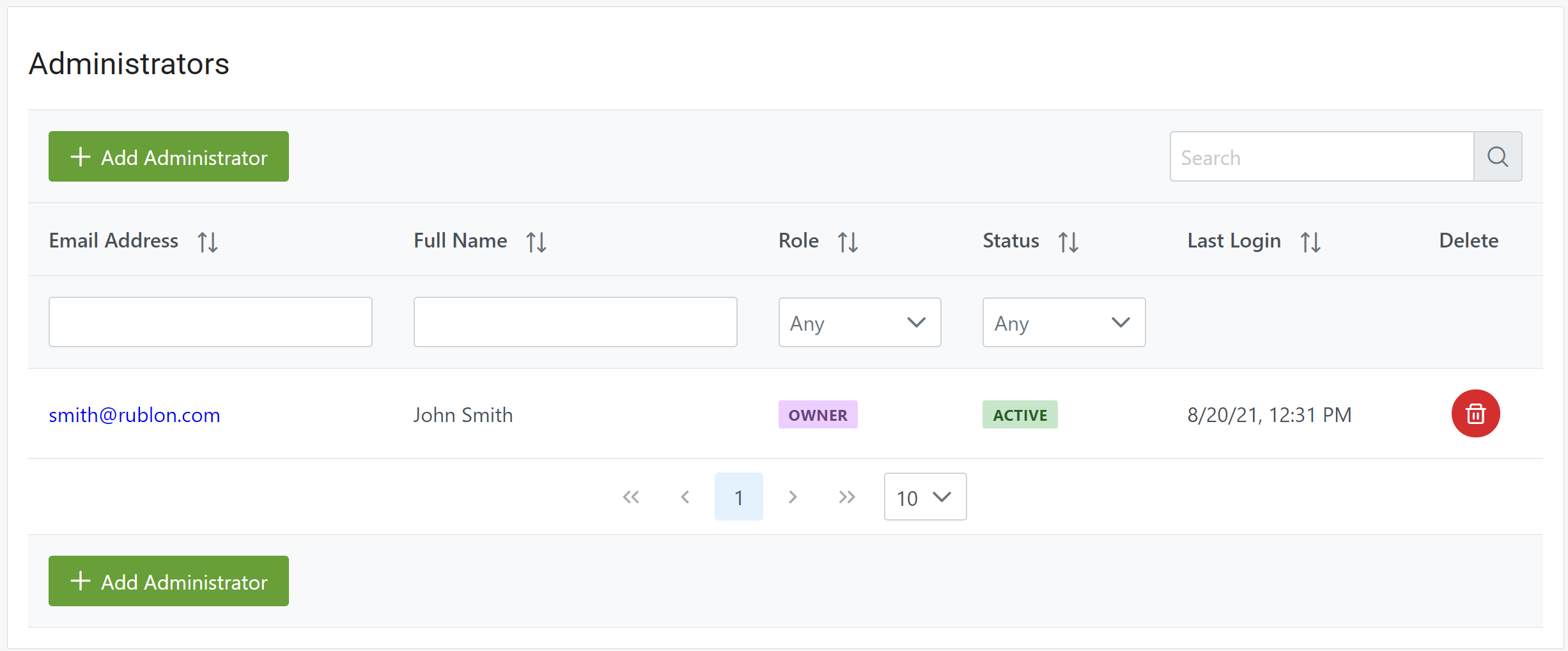Viewport: 1568px width, 651px height.
Task: Open rows-per-page dropdown showing 10
Action: (924, 497)
